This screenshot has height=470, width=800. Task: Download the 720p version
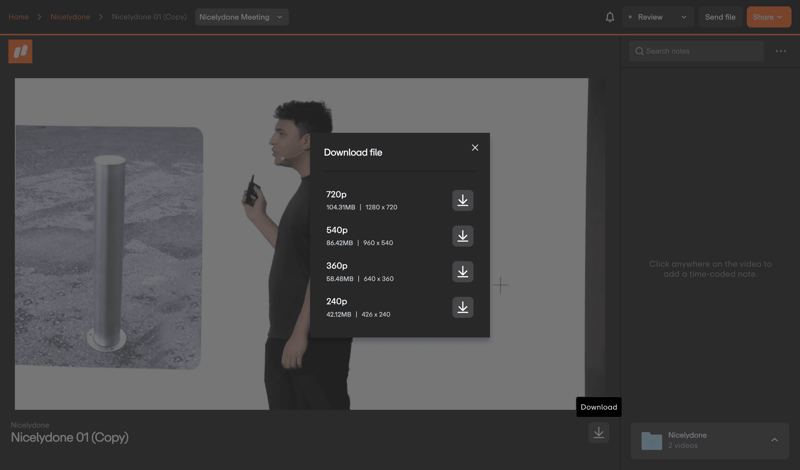[x=462, y=201]
